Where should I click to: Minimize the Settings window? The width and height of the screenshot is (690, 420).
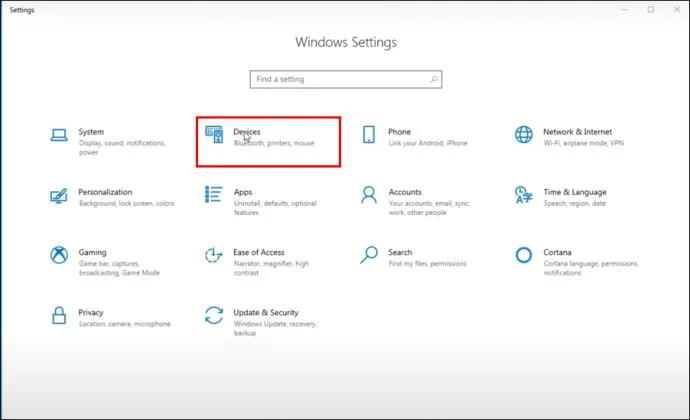pyautogui.click(x=624, y=9)
